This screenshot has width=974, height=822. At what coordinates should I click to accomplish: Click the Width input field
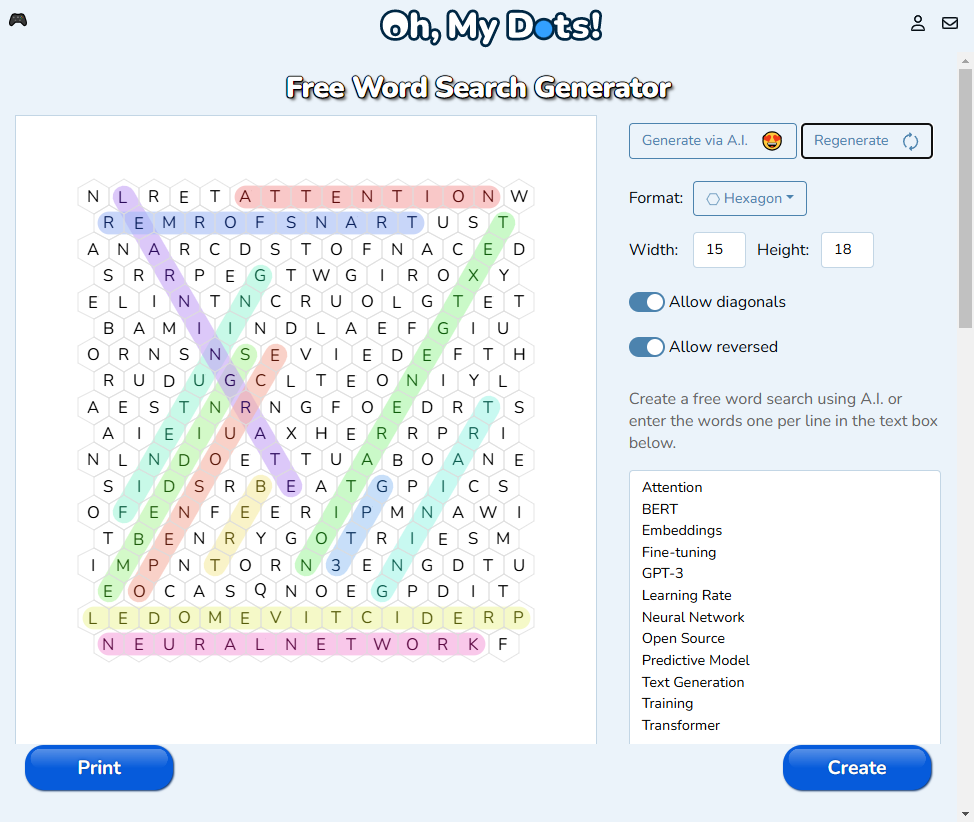tap(719, 250)
